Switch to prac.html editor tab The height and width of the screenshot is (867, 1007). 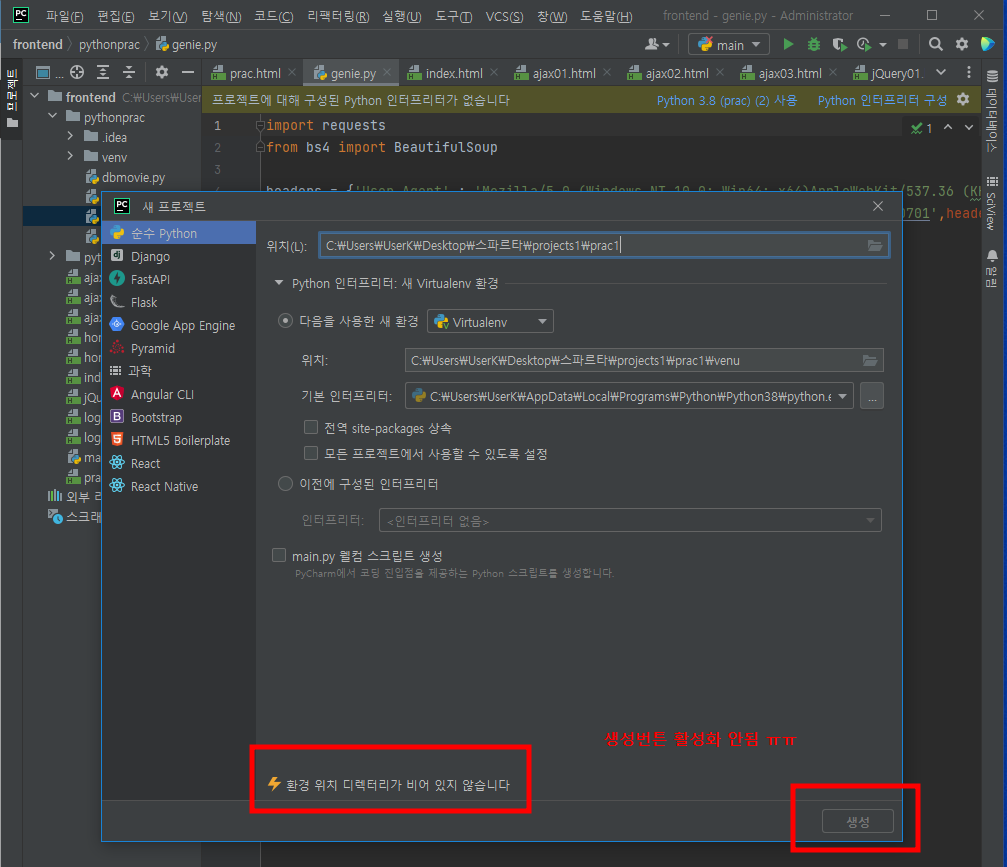[x=255, y=73]
